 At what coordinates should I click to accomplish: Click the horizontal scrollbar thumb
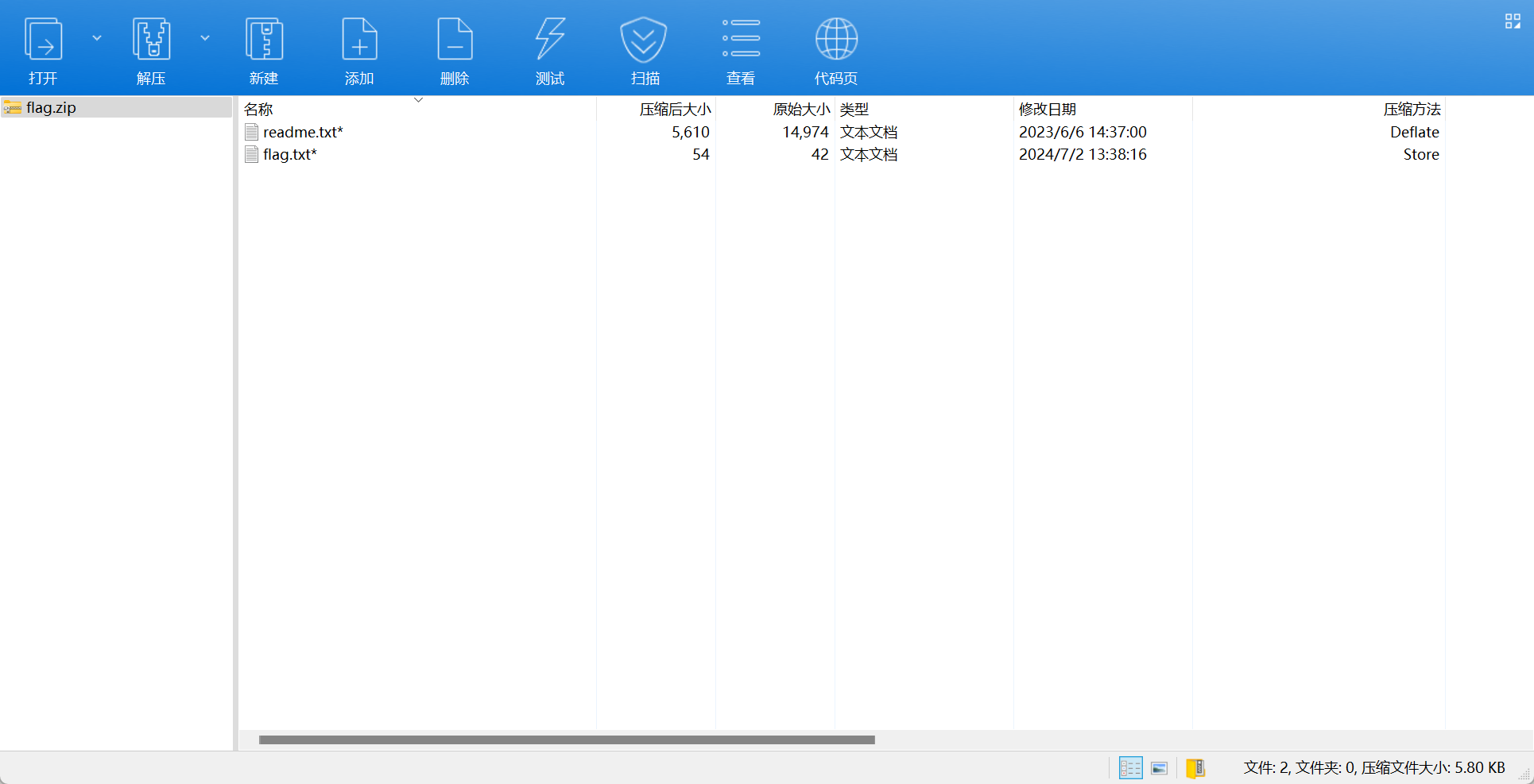click(x=567, y=740)
